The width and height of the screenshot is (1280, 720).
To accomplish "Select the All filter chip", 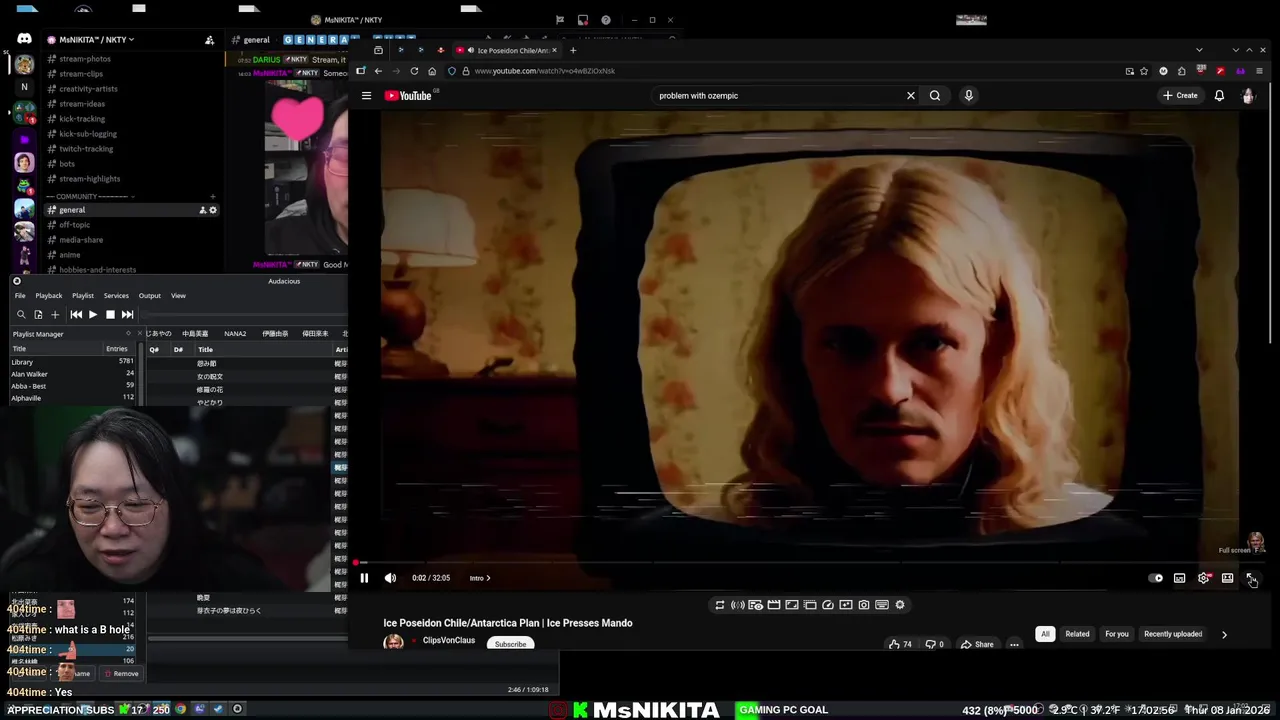I will click(x=1045, y=634).
